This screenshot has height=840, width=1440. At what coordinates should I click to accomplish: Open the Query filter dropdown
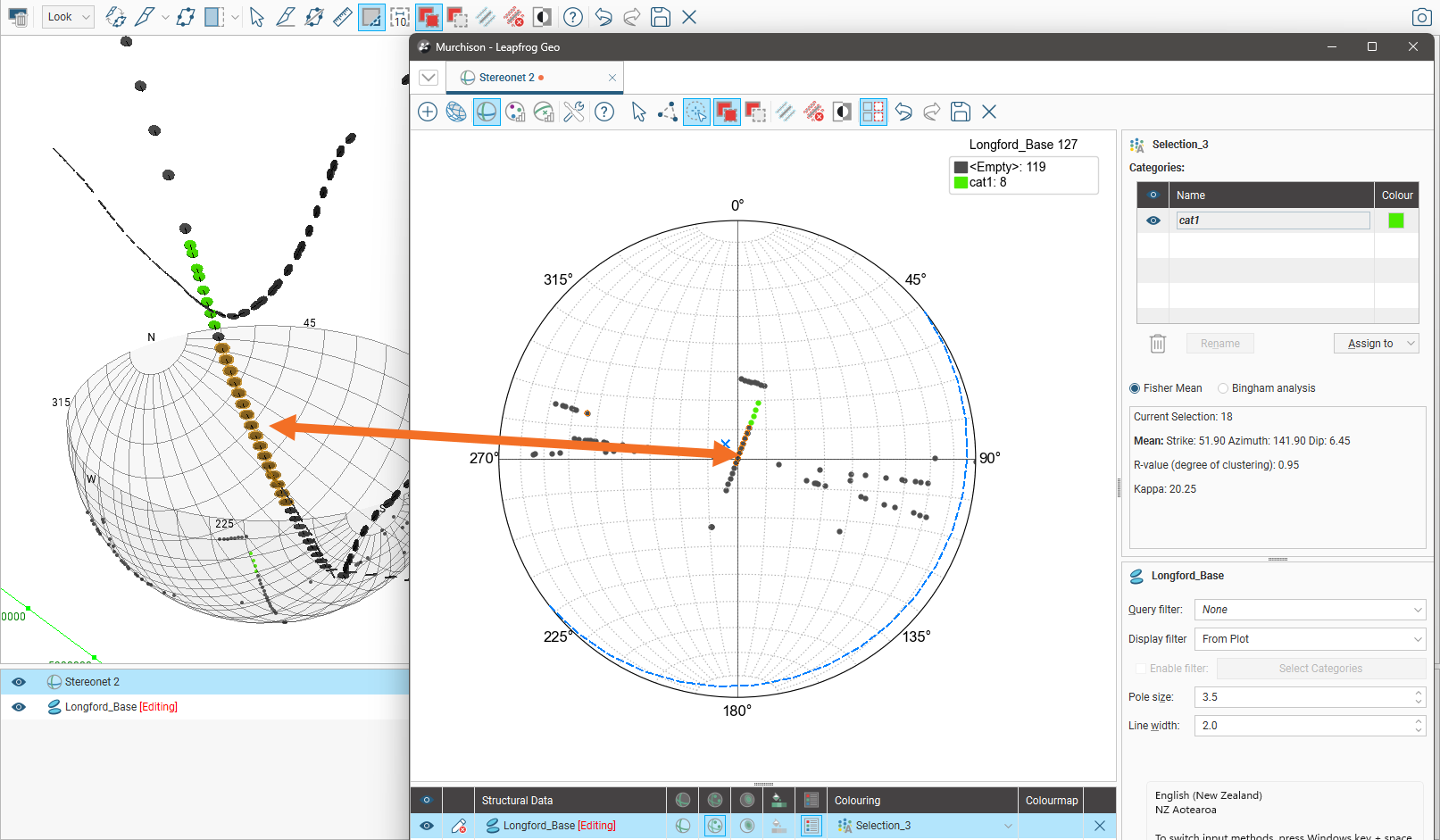1309,610
